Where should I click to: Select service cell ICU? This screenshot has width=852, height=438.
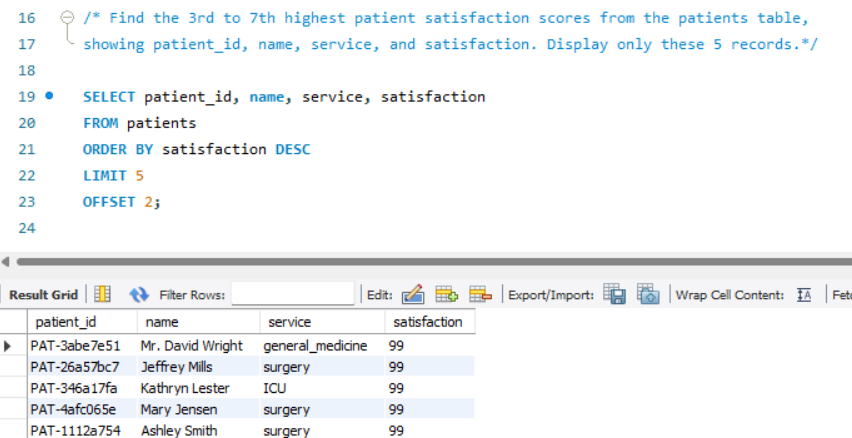(322, 388)
